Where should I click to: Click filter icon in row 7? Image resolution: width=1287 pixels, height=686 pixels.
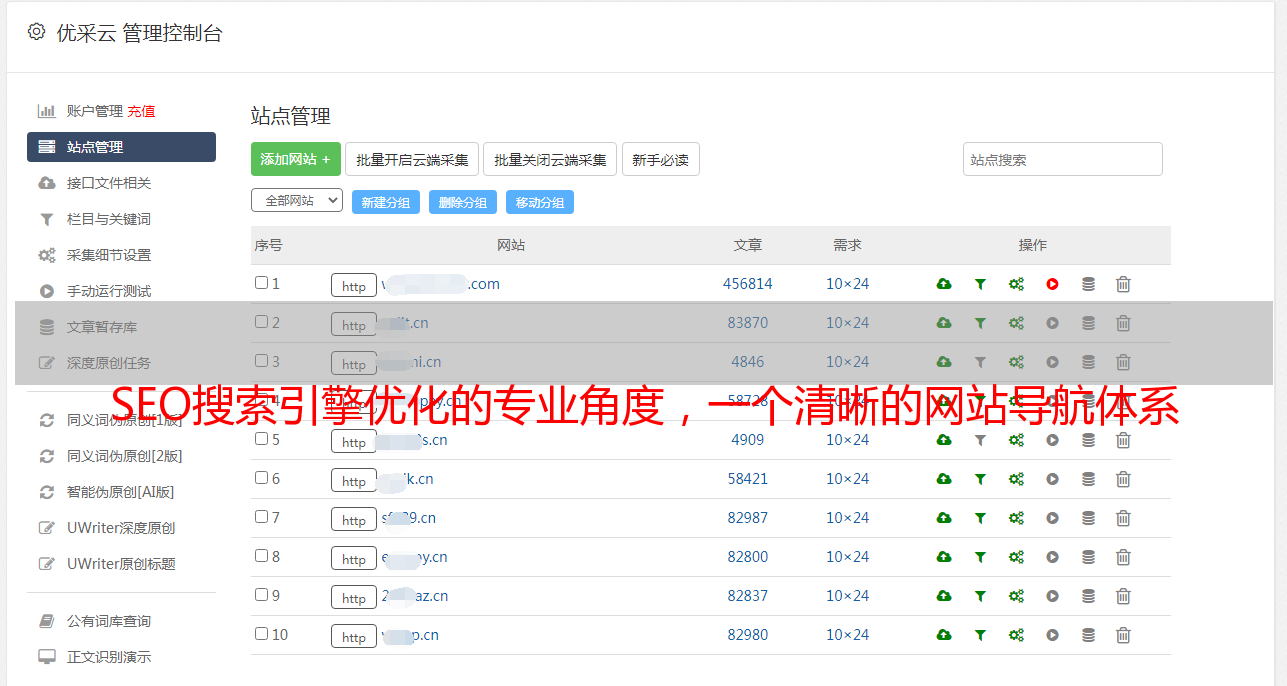pos(980,518)
